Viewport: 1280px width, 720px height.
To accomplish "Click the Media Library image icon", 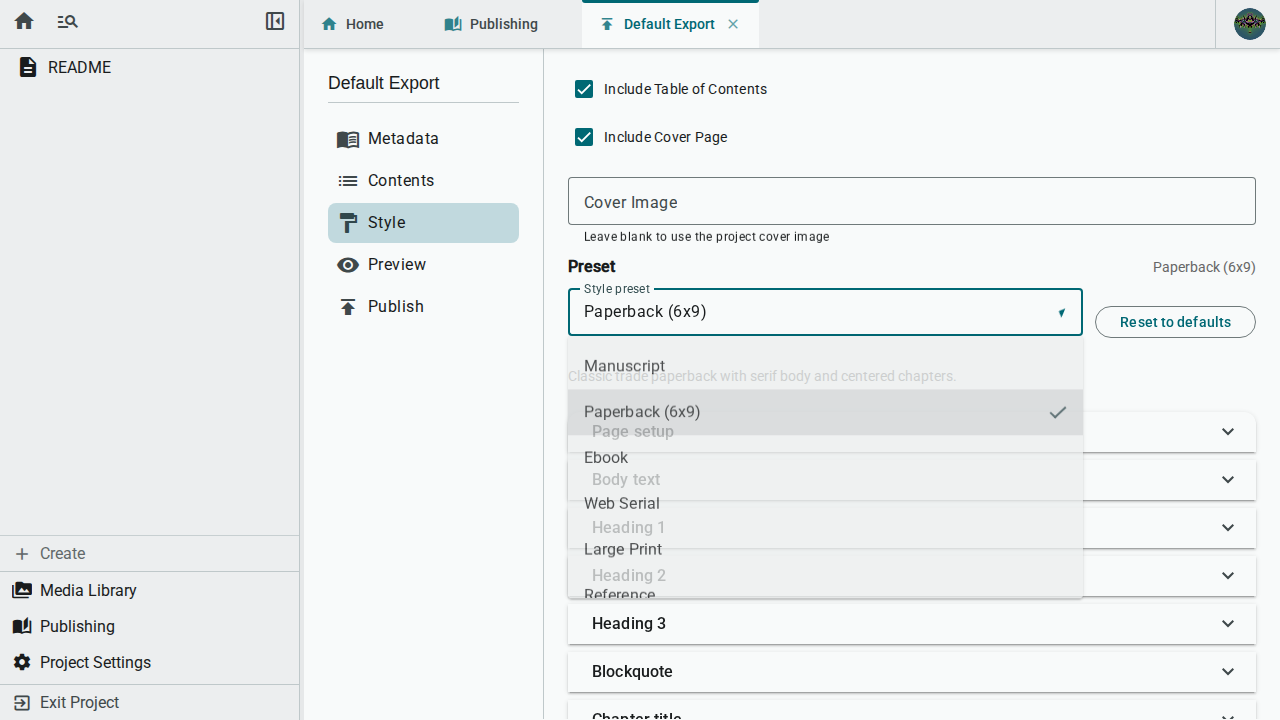I will click(22, 590).
